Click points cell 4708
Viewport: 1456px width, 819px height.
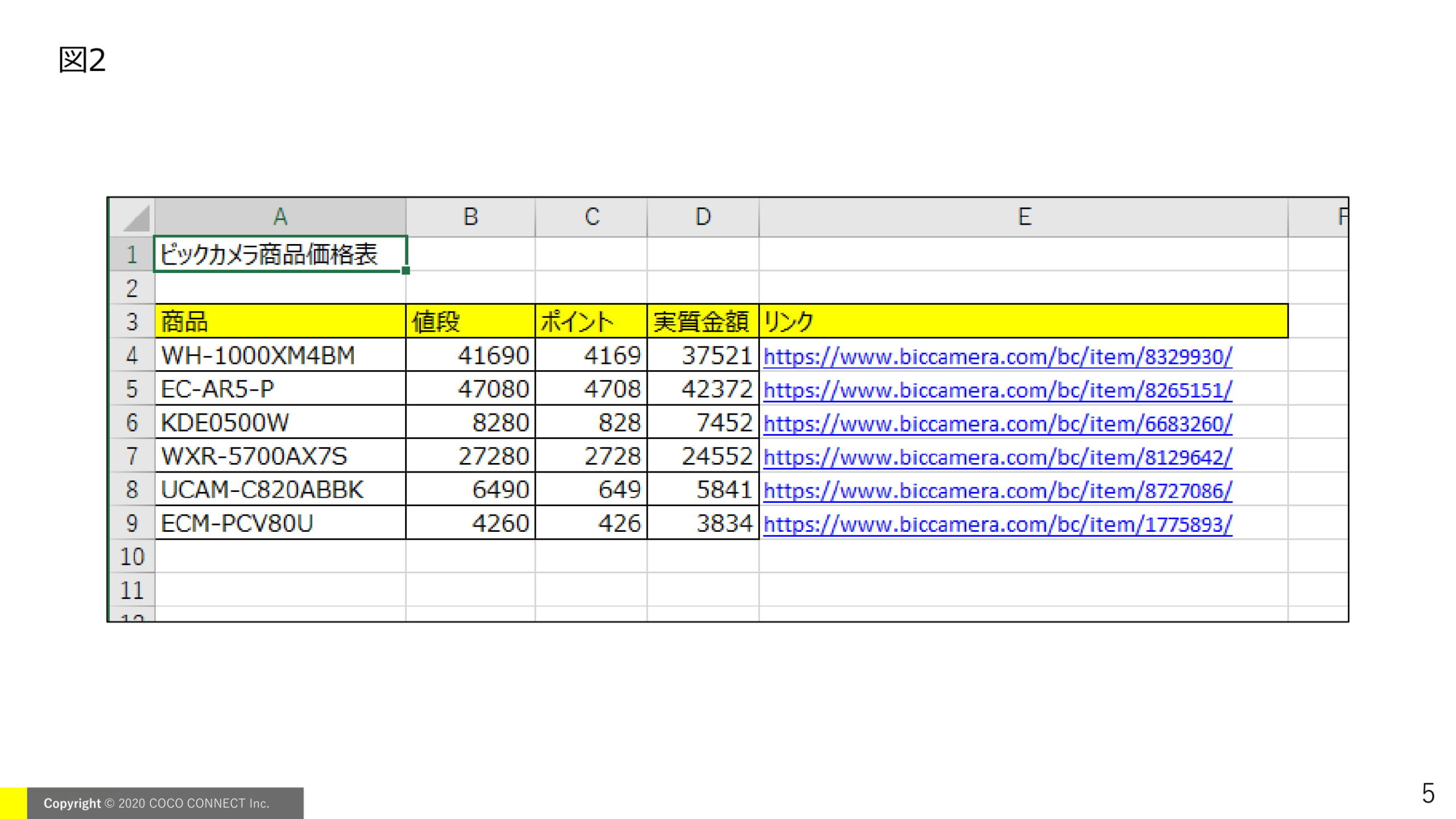point(591,388)
